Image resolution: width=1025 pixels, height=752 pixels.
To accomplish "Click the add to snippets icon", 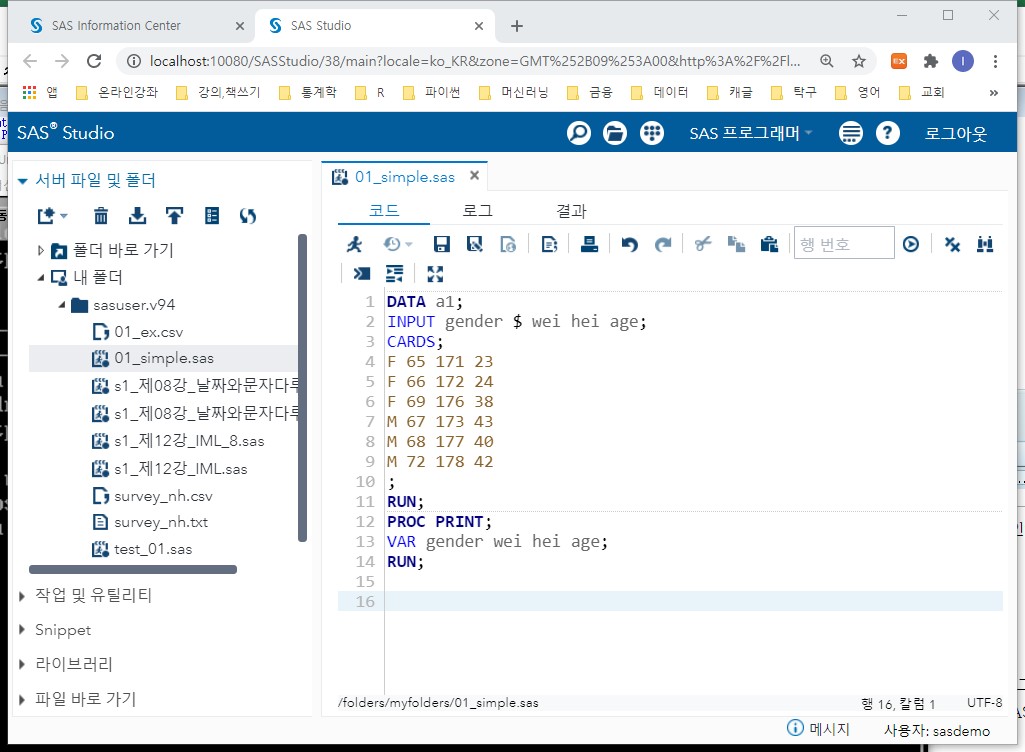I will click(x=550, y=245).
